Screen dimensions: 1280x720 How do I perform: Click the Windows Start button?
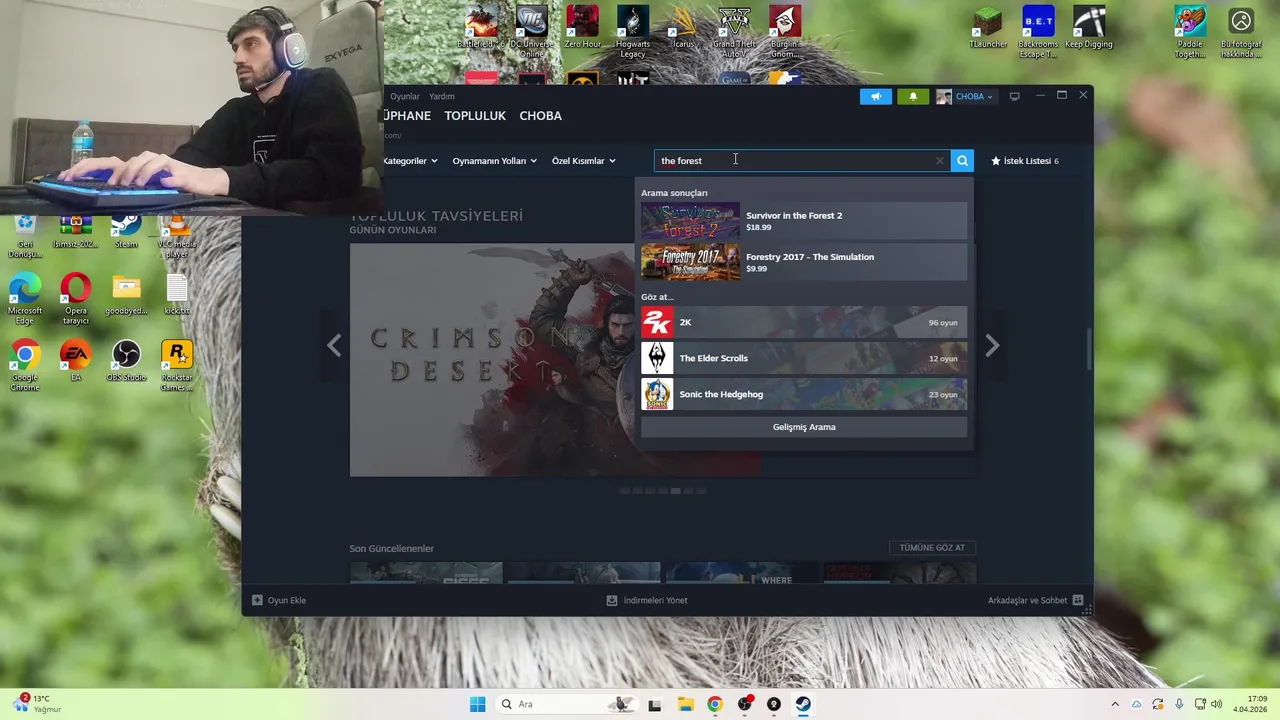tap(477, 704)
